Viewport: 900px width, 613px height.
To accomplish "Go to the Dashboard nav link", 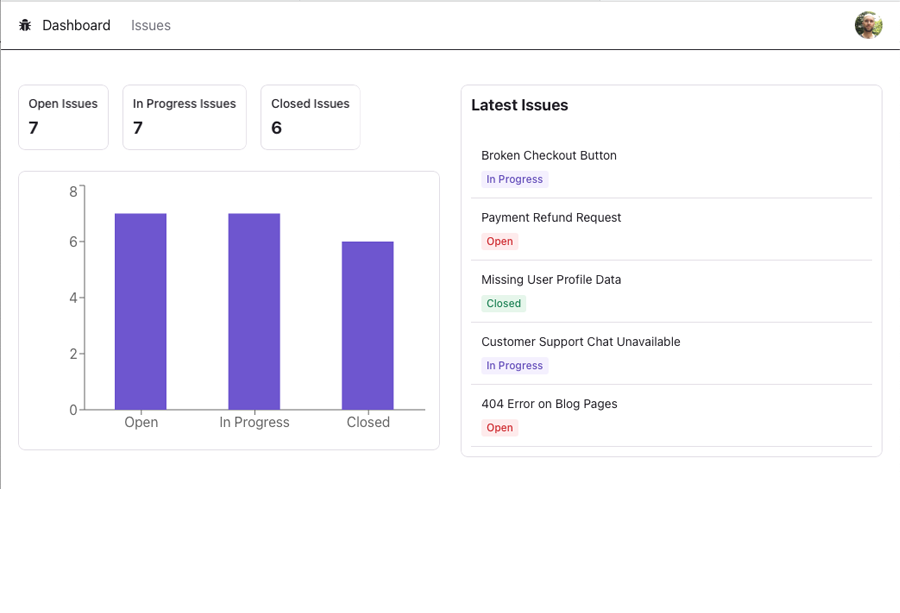I will 76,25.
